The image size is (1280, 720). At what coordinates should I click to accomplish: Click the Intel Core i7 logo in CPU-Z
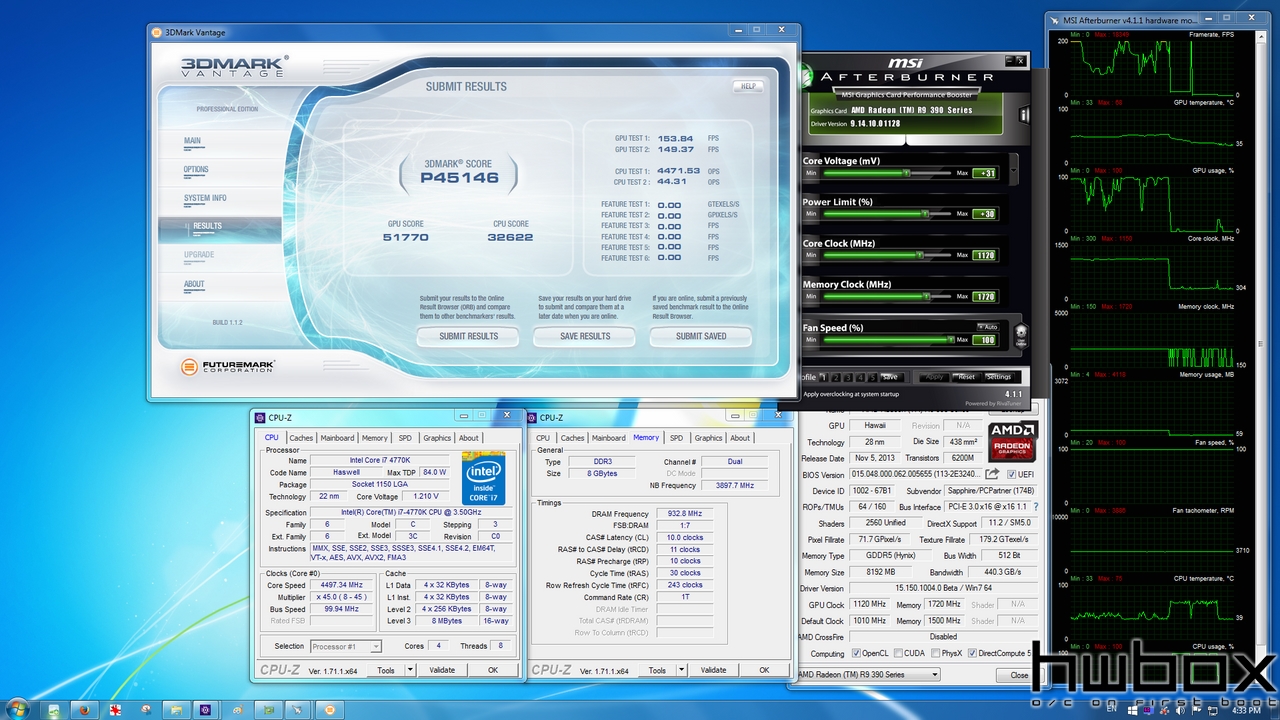tap(483, 477)
